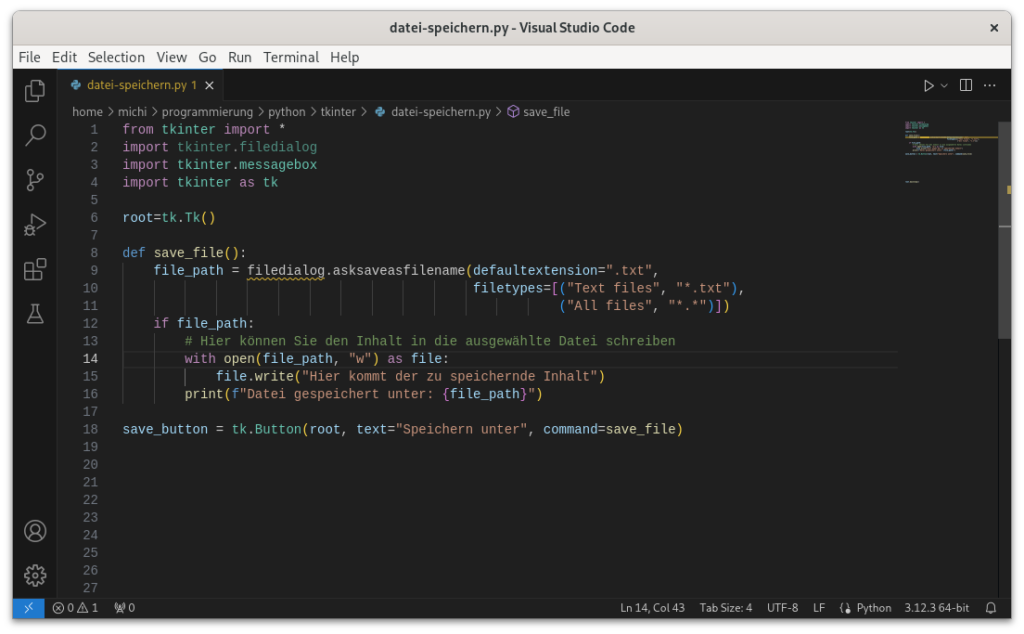This screenshot has width=1024, height=634.
Task: Click 'tkinter.messagebox' on line 3
Action: [x=247, y=165]
